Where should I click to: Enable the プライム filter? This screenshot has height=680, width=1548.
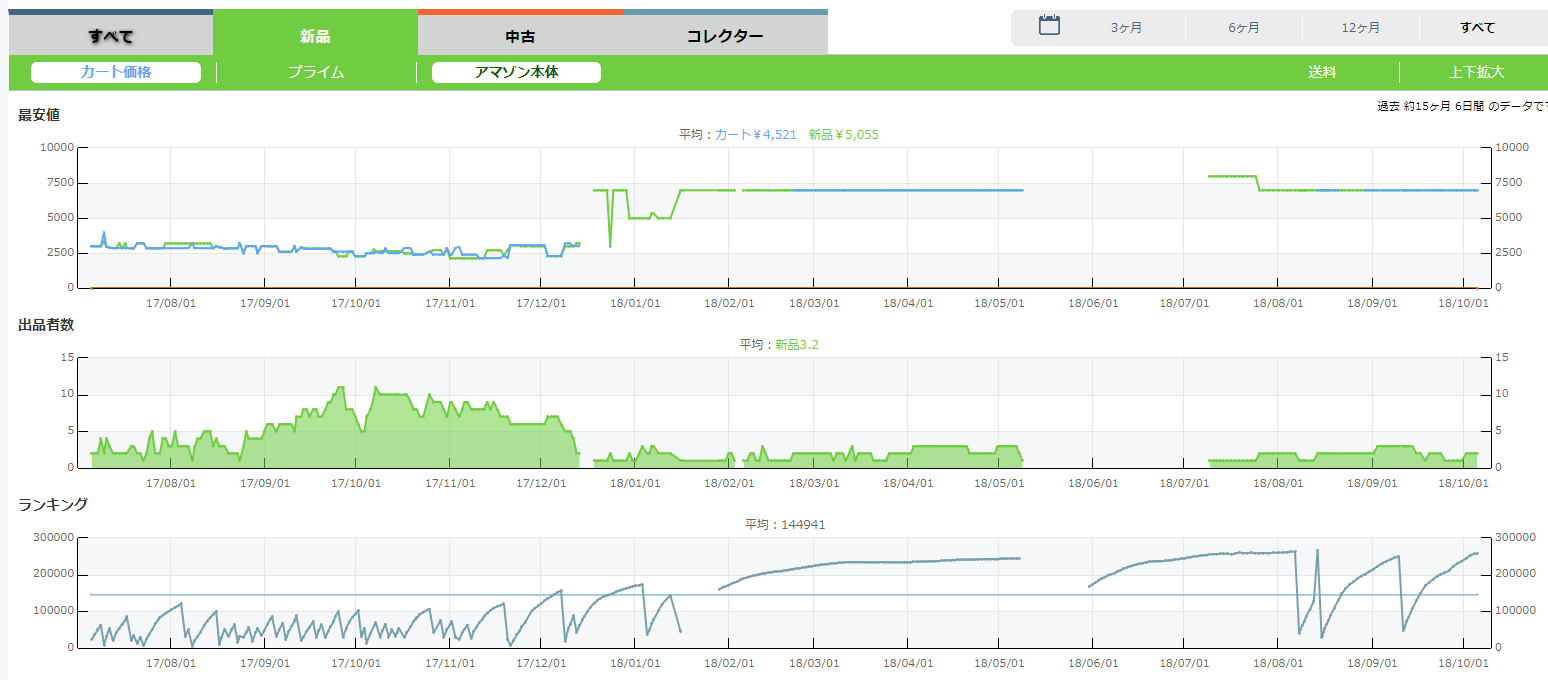point(316,72)
